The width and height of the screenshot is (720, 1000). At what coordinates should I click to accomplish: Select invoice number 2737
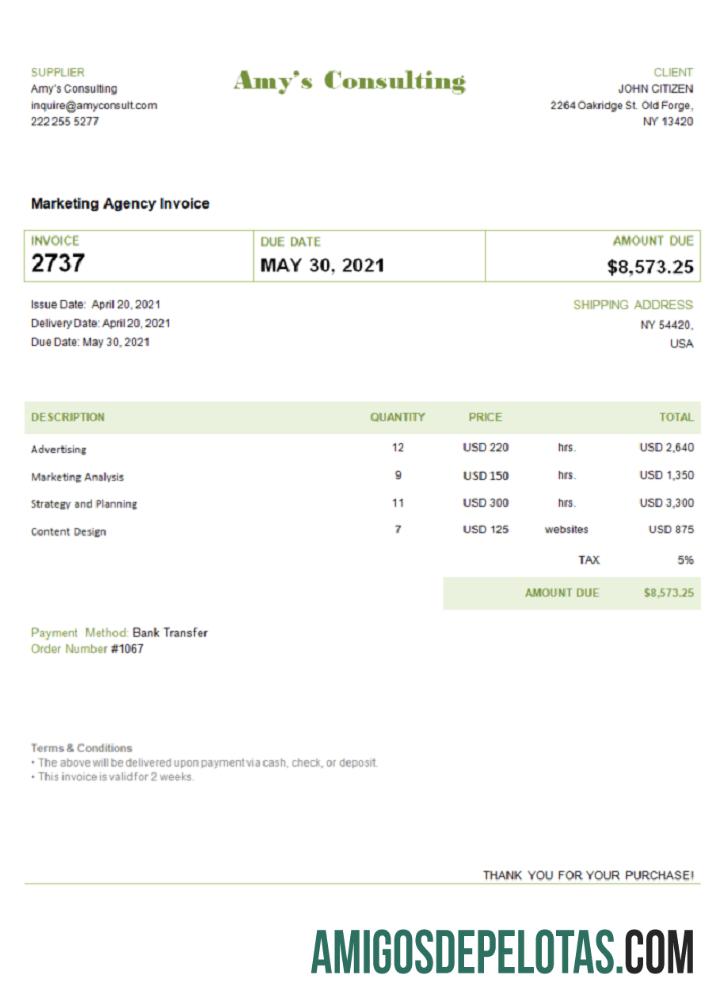58,264
